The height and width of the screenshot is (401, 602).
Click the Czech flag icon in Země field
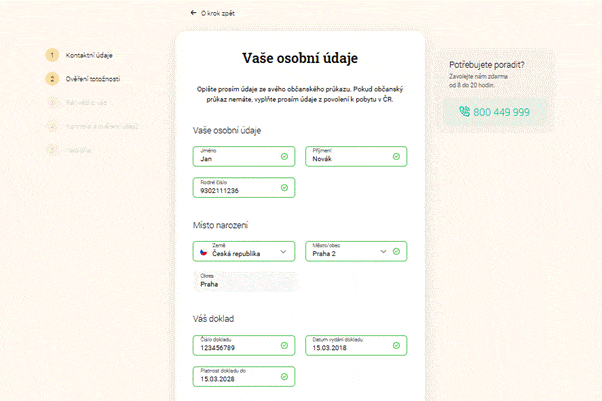203,252
